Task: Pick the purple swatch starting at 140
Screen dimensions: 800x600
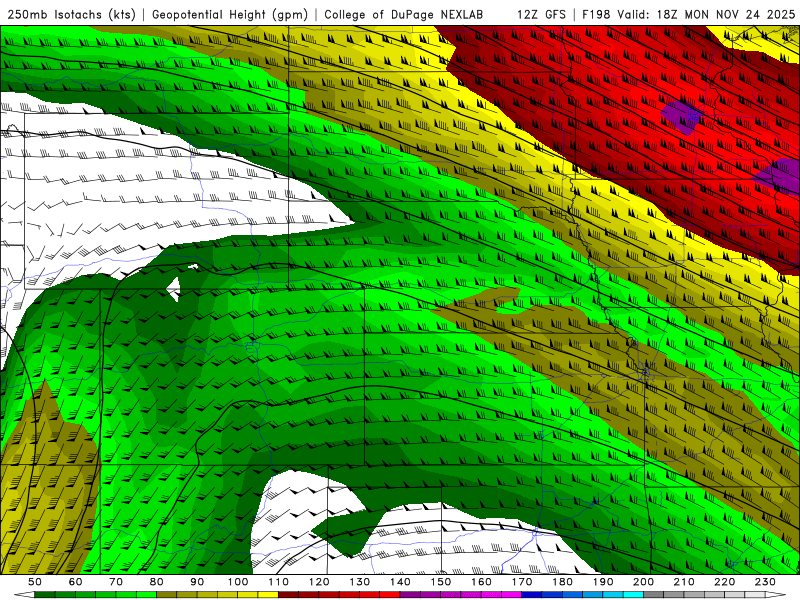Action: pos(410,594)
